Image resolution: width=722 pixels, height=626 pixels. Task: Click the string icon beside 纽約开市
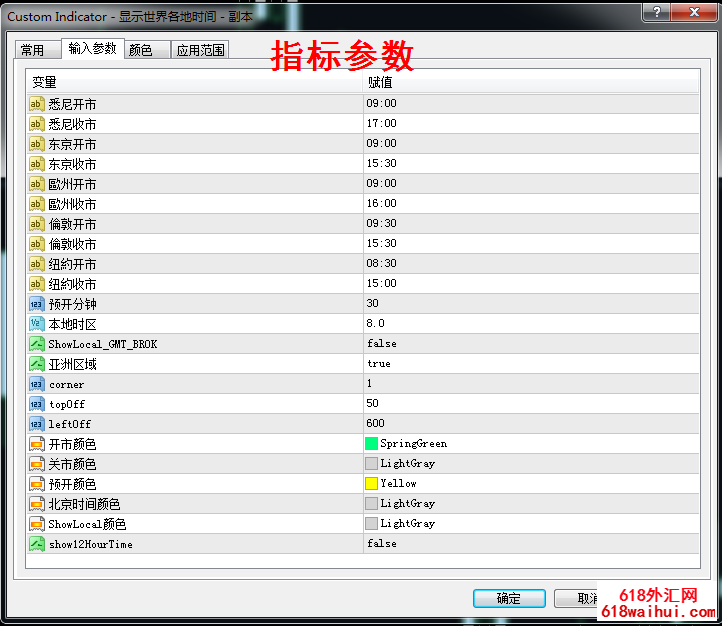pos(36,264)
